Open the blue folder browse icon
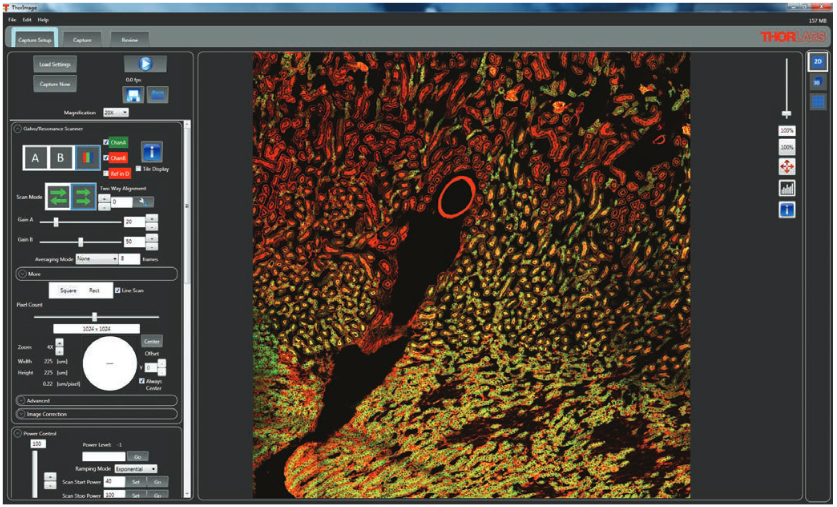This screenshot has height=507, width=837. [x=158, y=94]
